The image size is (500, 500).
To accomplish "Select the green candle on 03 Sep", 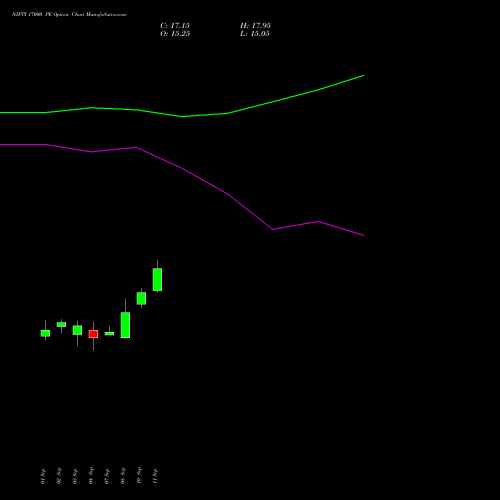I will 77,330.
